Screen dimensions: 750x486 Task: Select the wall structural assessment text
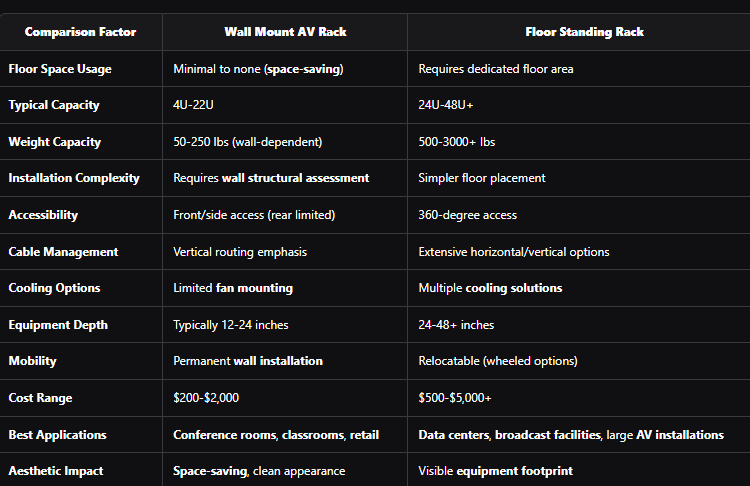295,178
